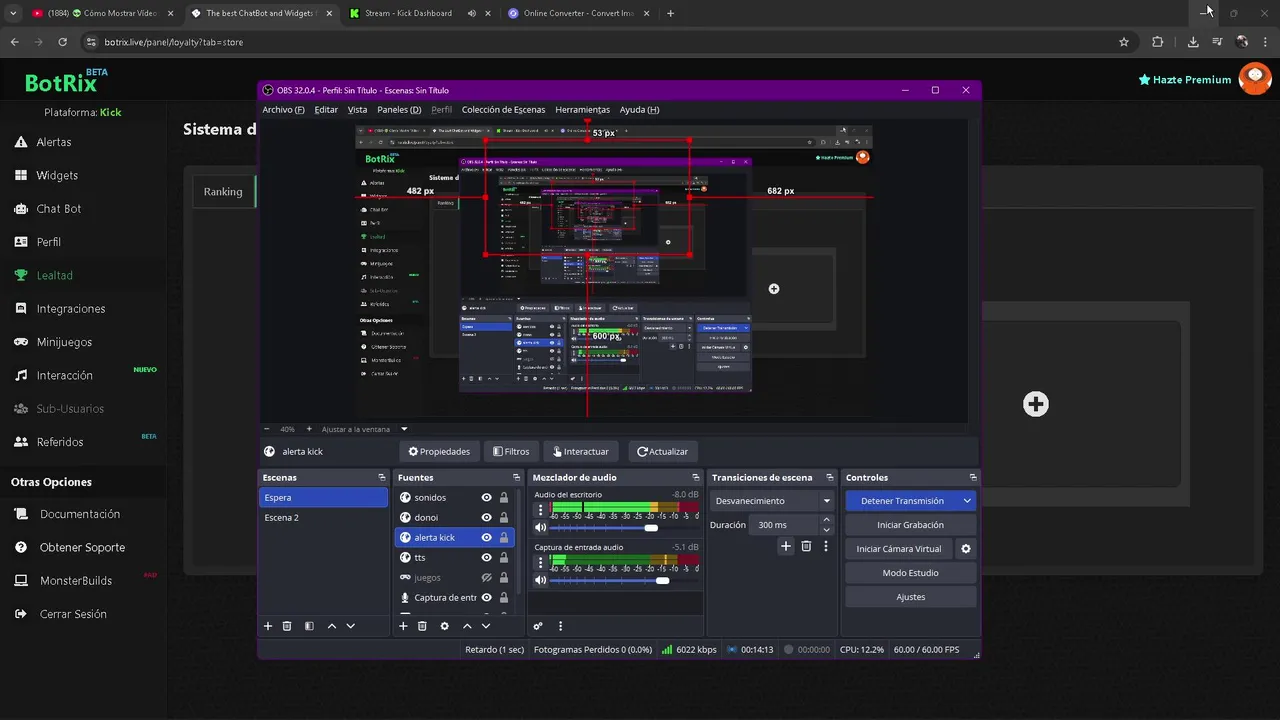
Task: Open Vista menu in OBS
Action: point(357,110)
